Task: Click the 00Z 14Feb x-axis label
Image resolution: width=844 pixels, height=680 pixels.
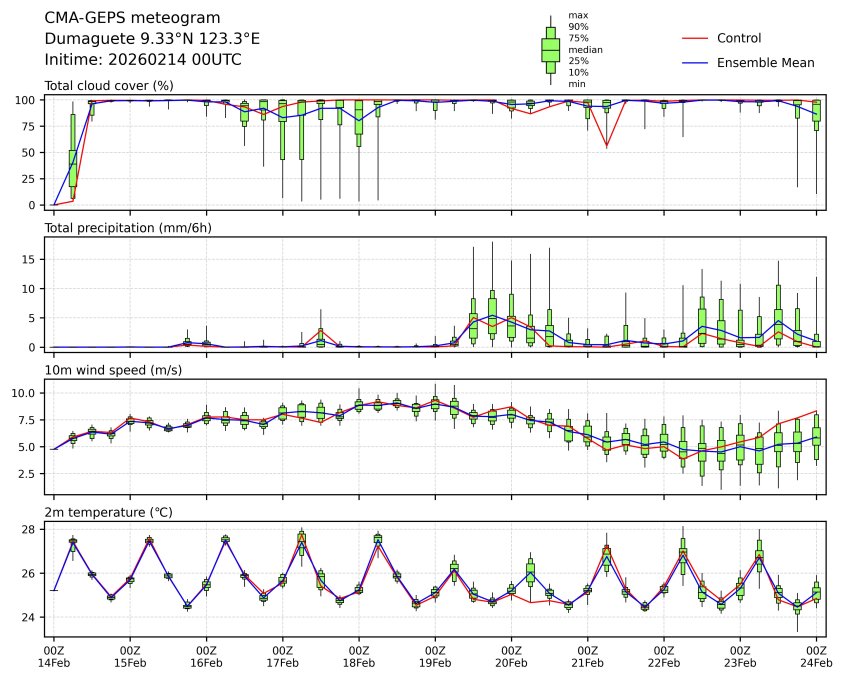Action: (x=54, y=655)
